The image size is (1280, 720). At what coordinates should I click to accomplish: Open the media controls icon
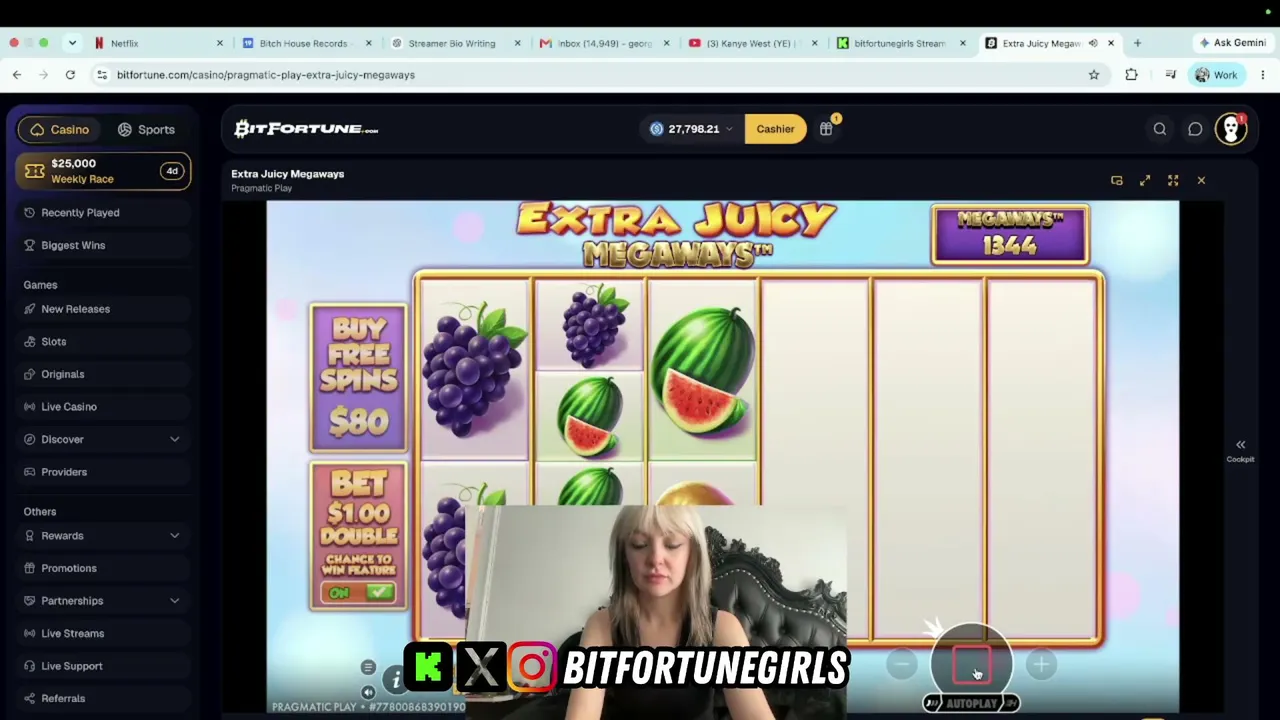pos(1170,75)
